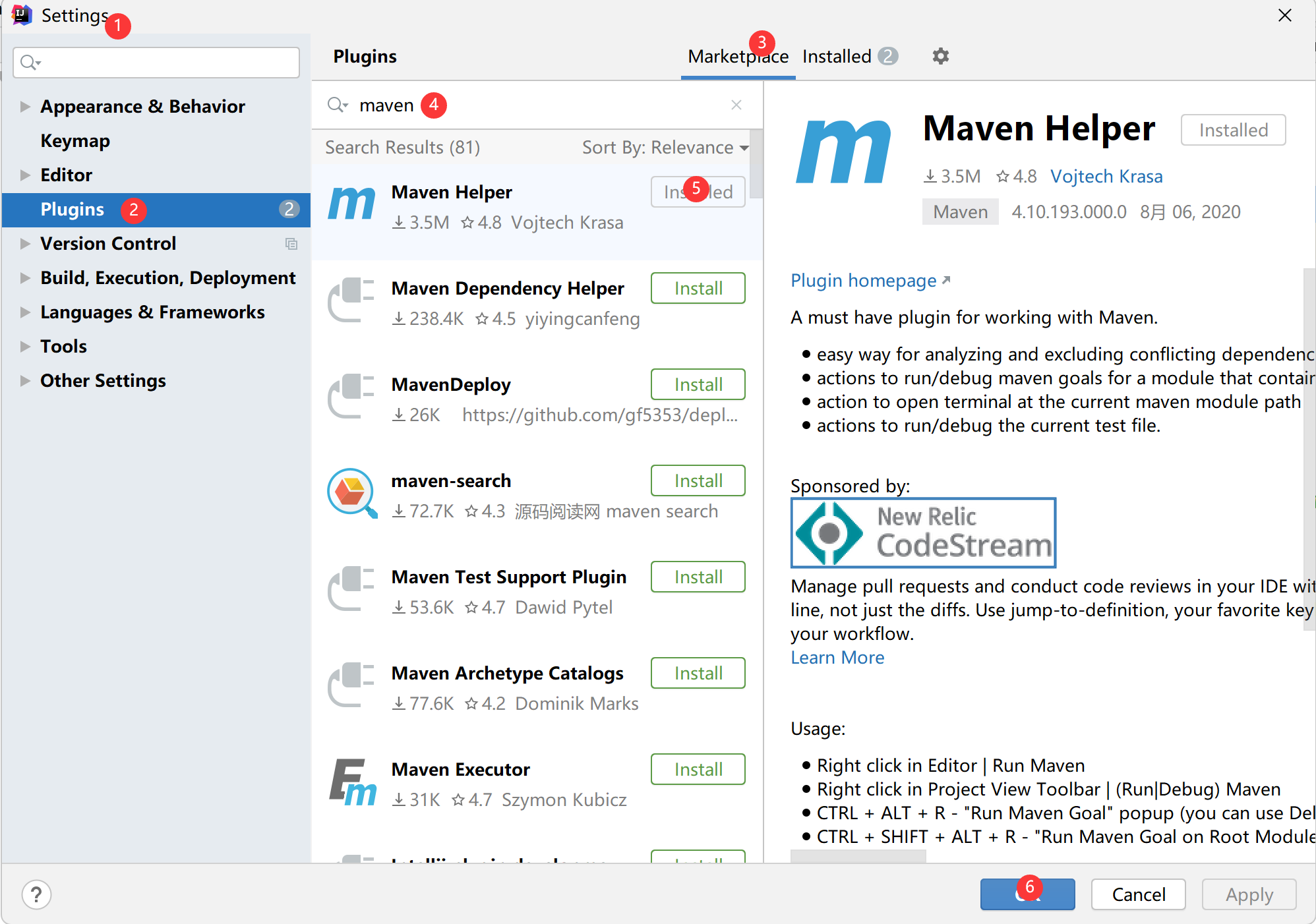Click the MavenDeploy plug icon

351,396
